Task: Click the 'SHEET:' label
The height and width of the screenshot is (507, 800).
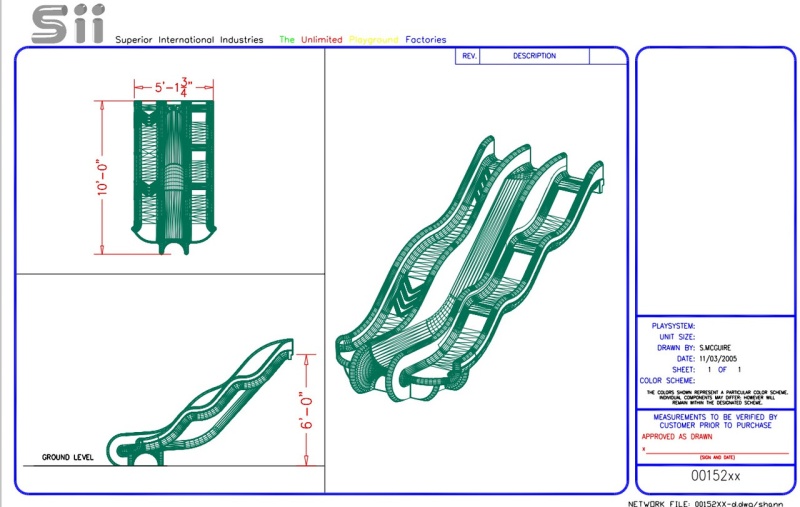Action: point(683,370)
